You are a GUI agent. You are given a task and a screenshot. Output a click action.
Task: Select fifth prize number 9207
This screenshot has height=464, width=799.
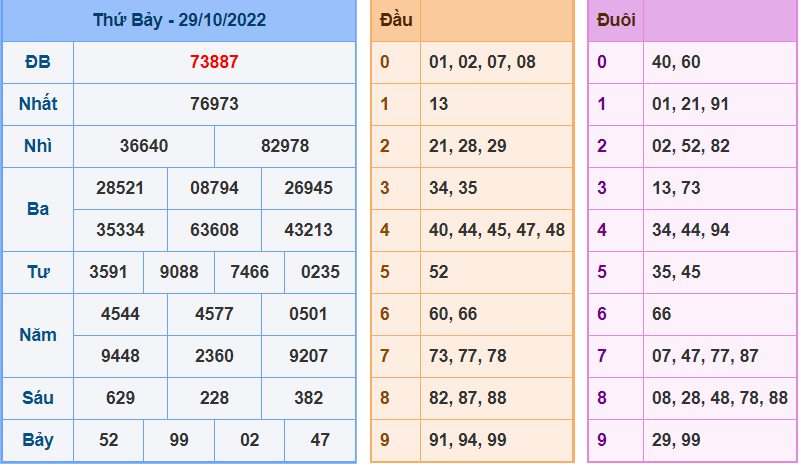click(308, 356)
